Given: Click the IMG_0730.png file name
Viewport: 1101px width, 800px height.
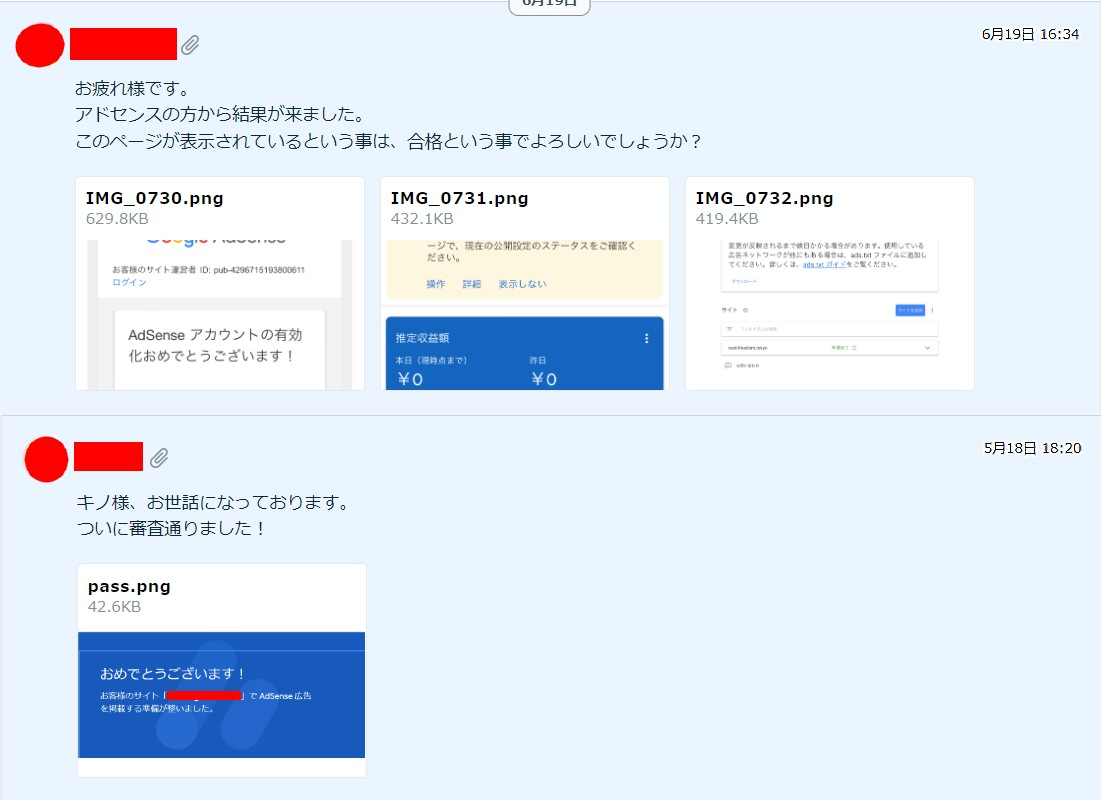Looking at the screenshot, I should pos(154,198).
